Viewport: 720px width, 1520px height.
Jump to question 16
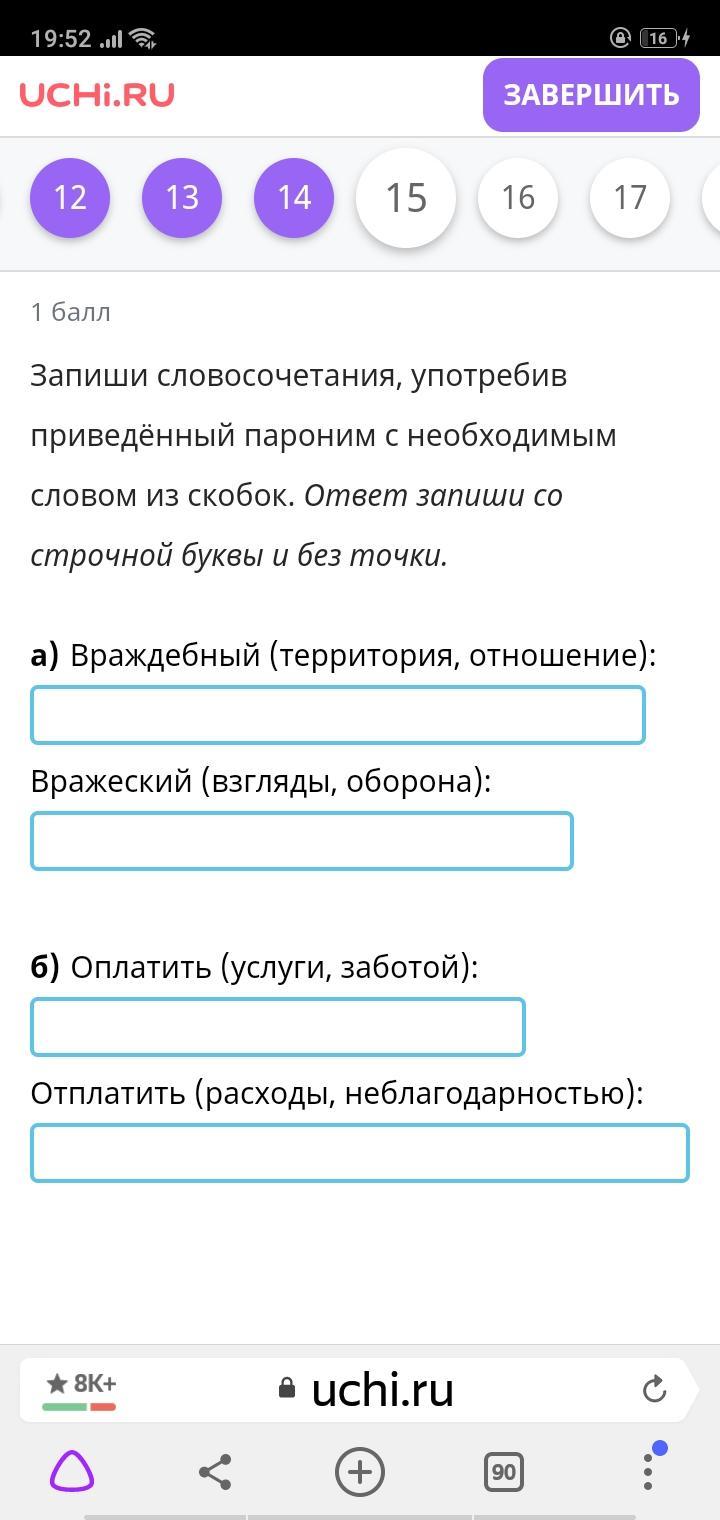click(x=518, y=198)
